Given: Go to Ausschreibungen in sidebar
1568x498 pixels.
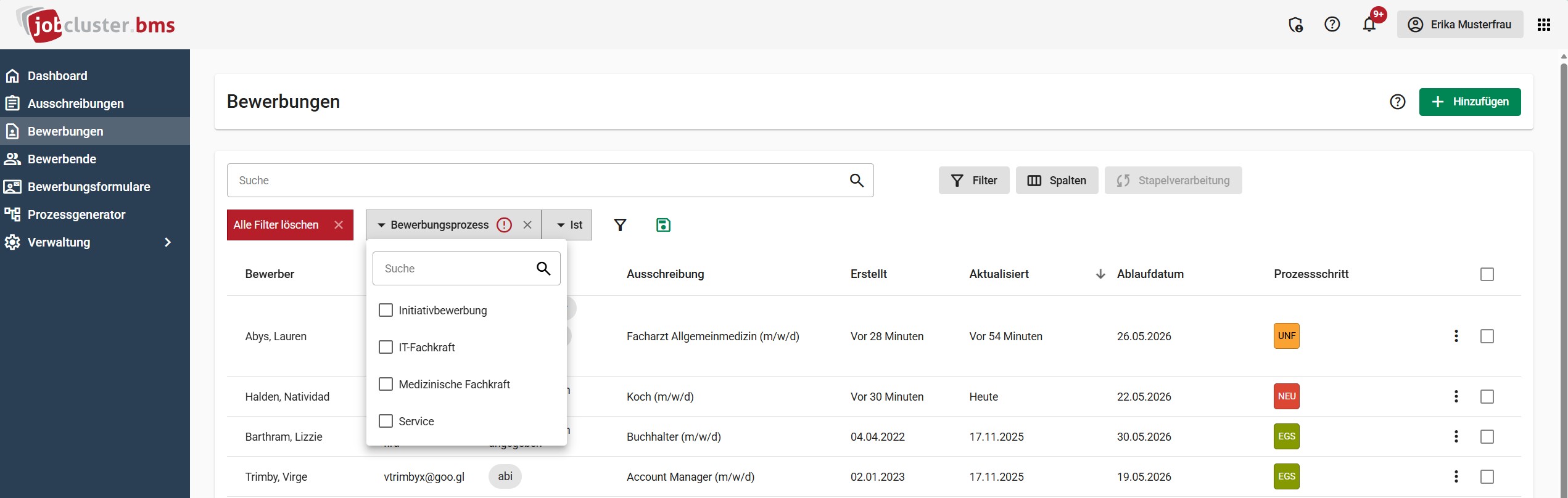Looking at the screenshot, I should tap(75, 104).
